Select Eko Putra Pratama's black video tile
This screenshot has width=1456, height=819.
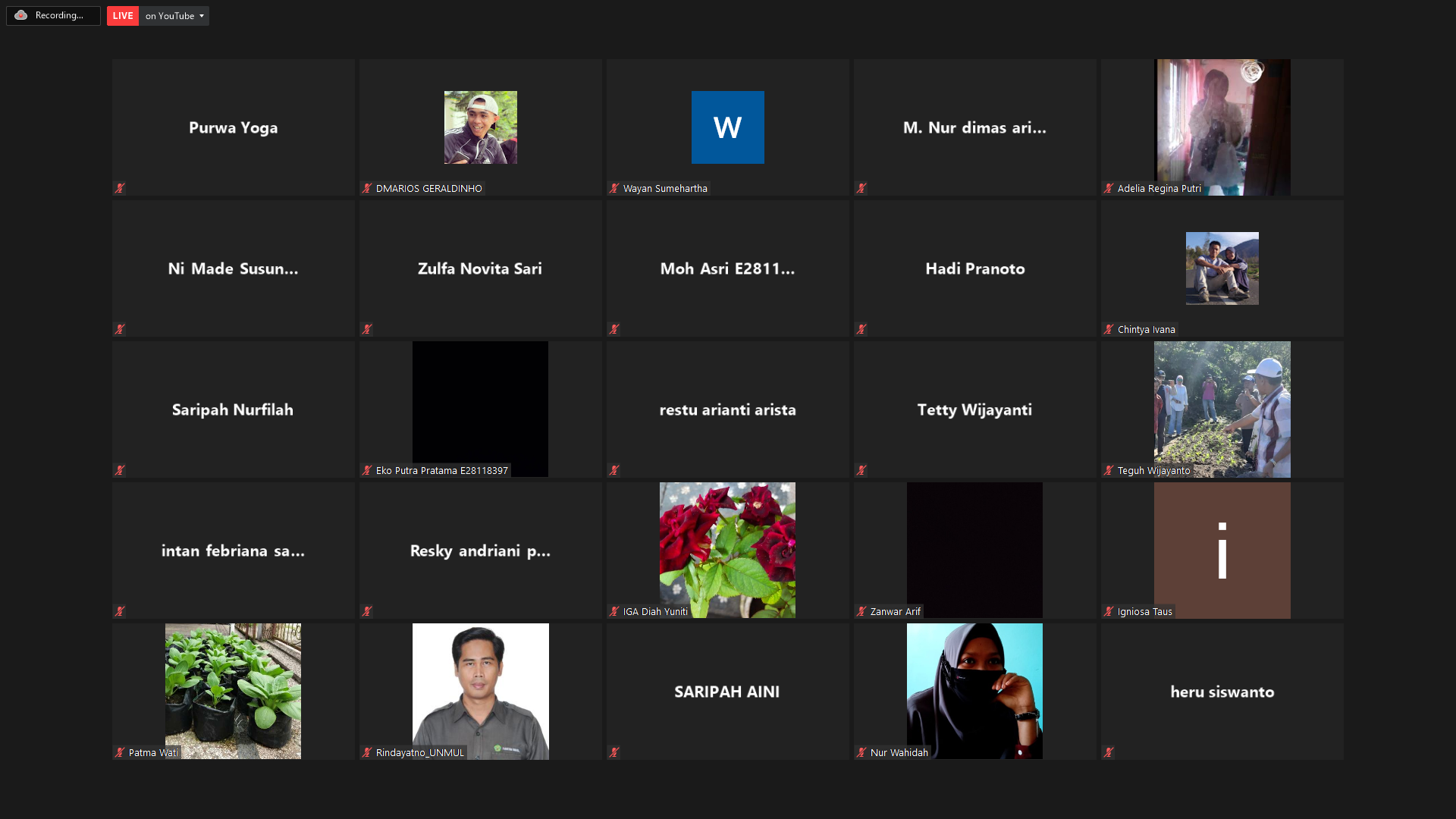481,409
